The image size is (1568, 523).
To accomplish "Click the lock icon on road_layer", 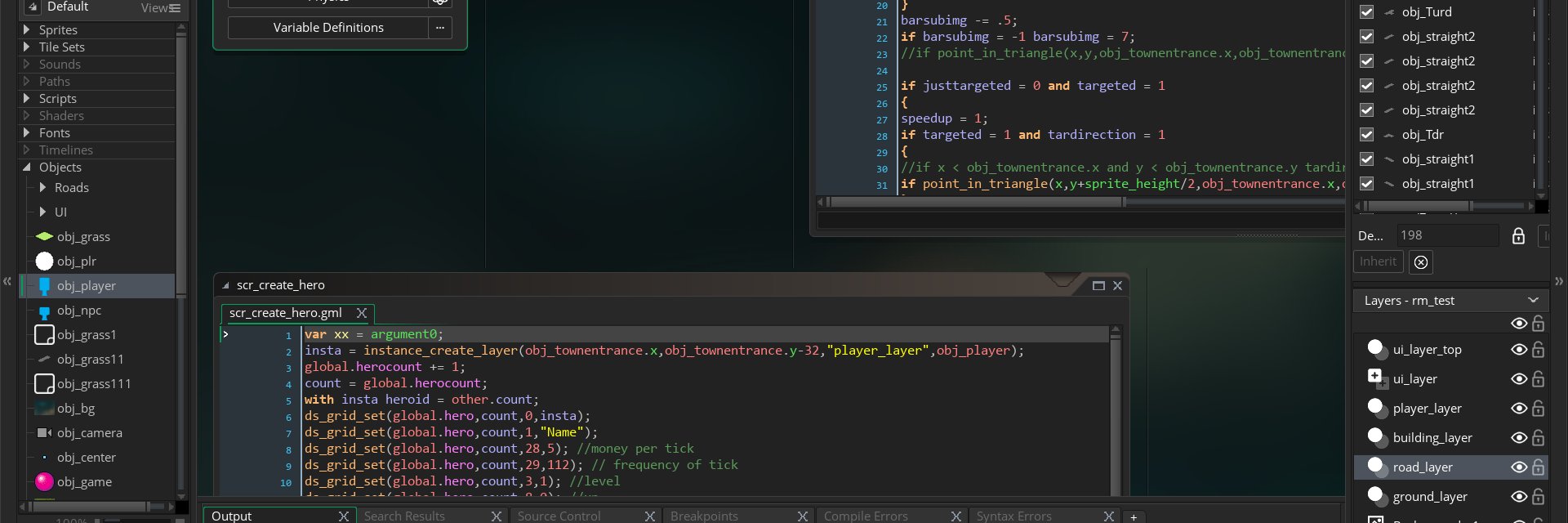I will 1538,467.
